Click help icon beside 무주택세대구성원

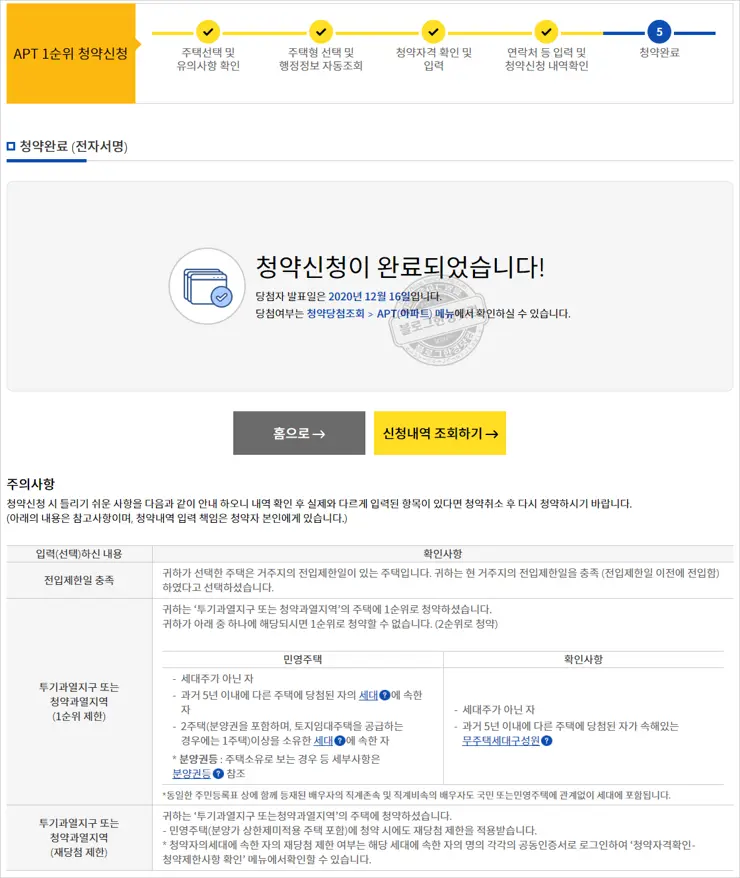tap(547, 741)
